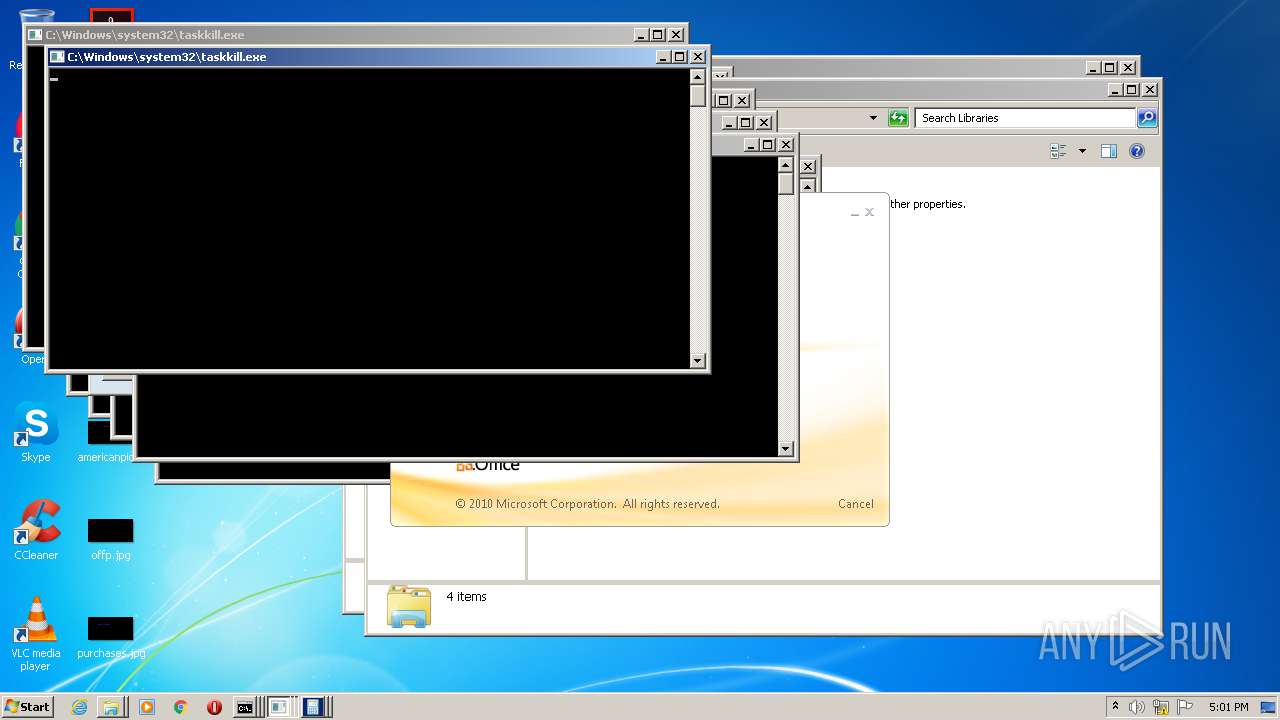Click the 5:01 PM clock
The image size is (1280, 720).
click(x=1228, y=707)
